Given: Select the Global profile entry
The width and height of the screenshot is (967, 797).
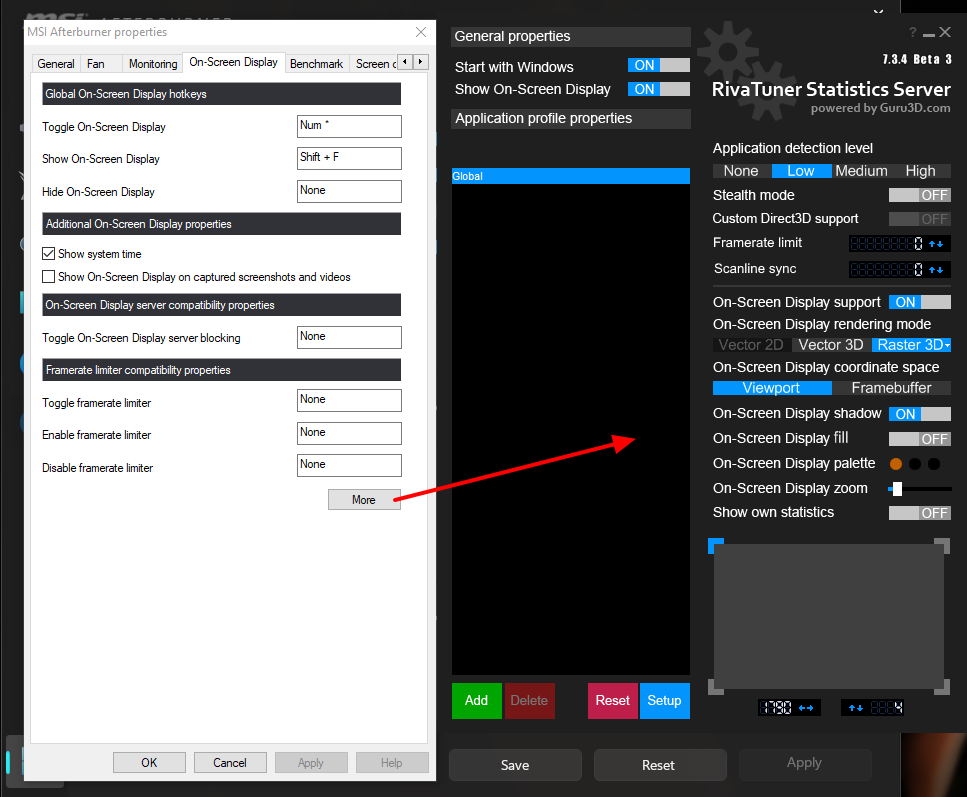Looking at the screenshot, I should point(570,176).
